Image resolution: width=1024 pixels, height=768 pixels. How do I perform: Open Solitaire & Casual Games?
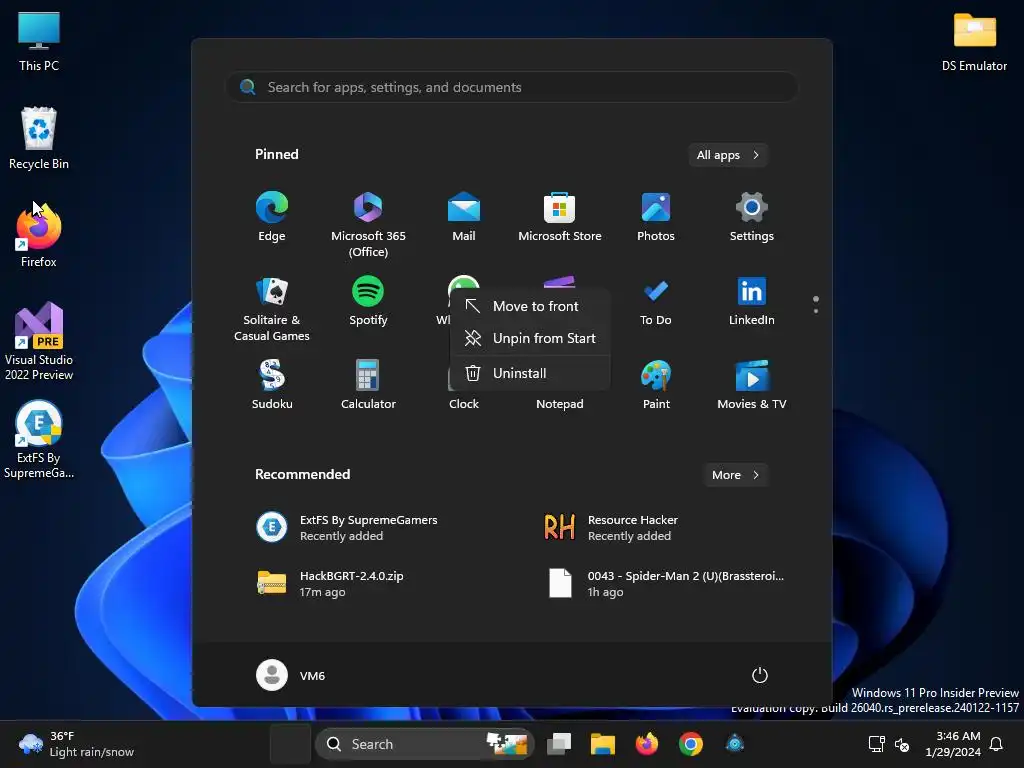[x=272, y=308]
